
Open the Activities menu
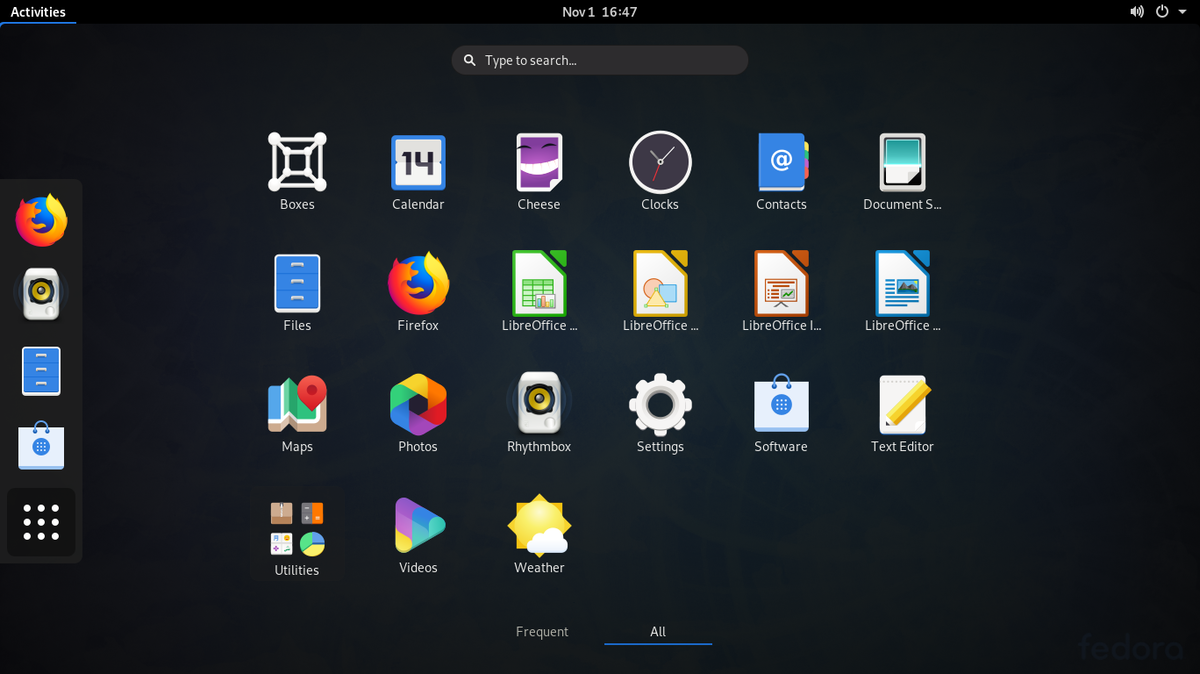coord(38,11)
